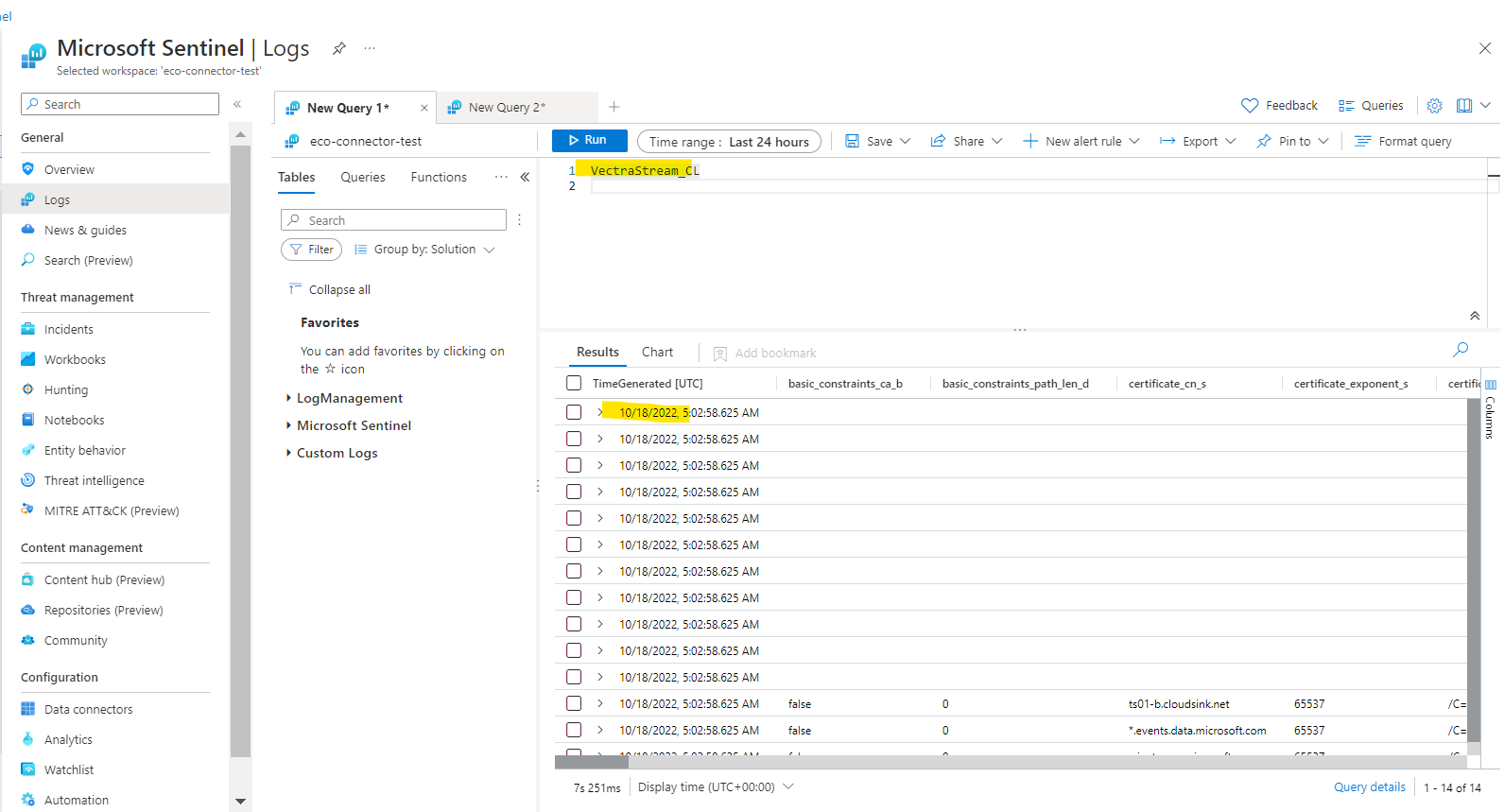Open the Export dropdown

tap(1198, 141)
